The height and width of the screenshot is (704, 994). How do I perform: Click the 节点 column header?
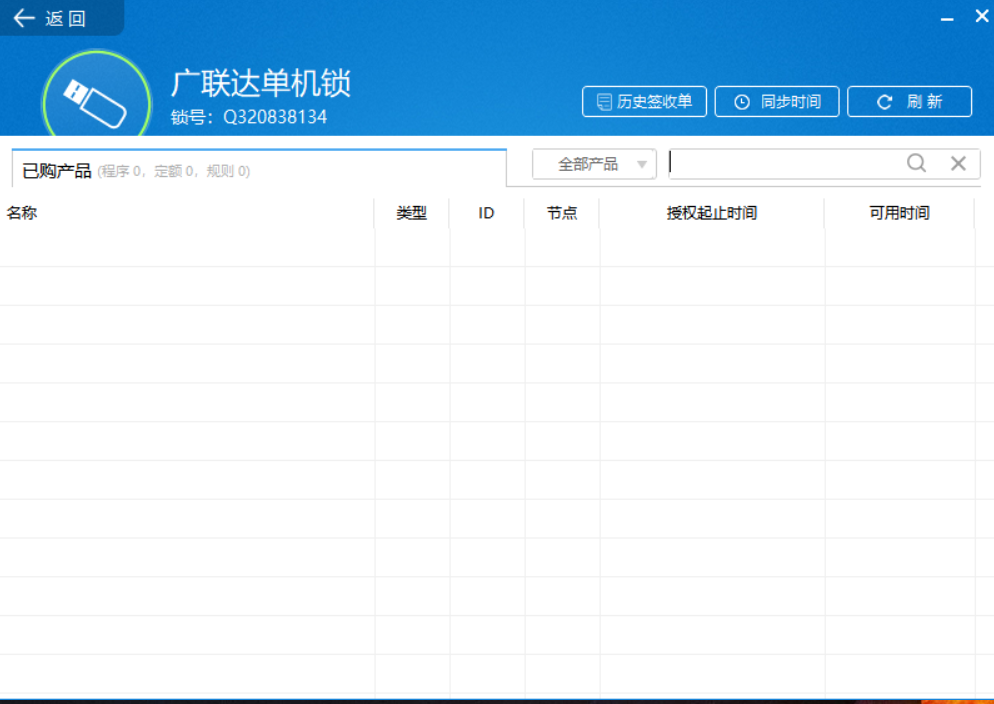pos(562,213)
